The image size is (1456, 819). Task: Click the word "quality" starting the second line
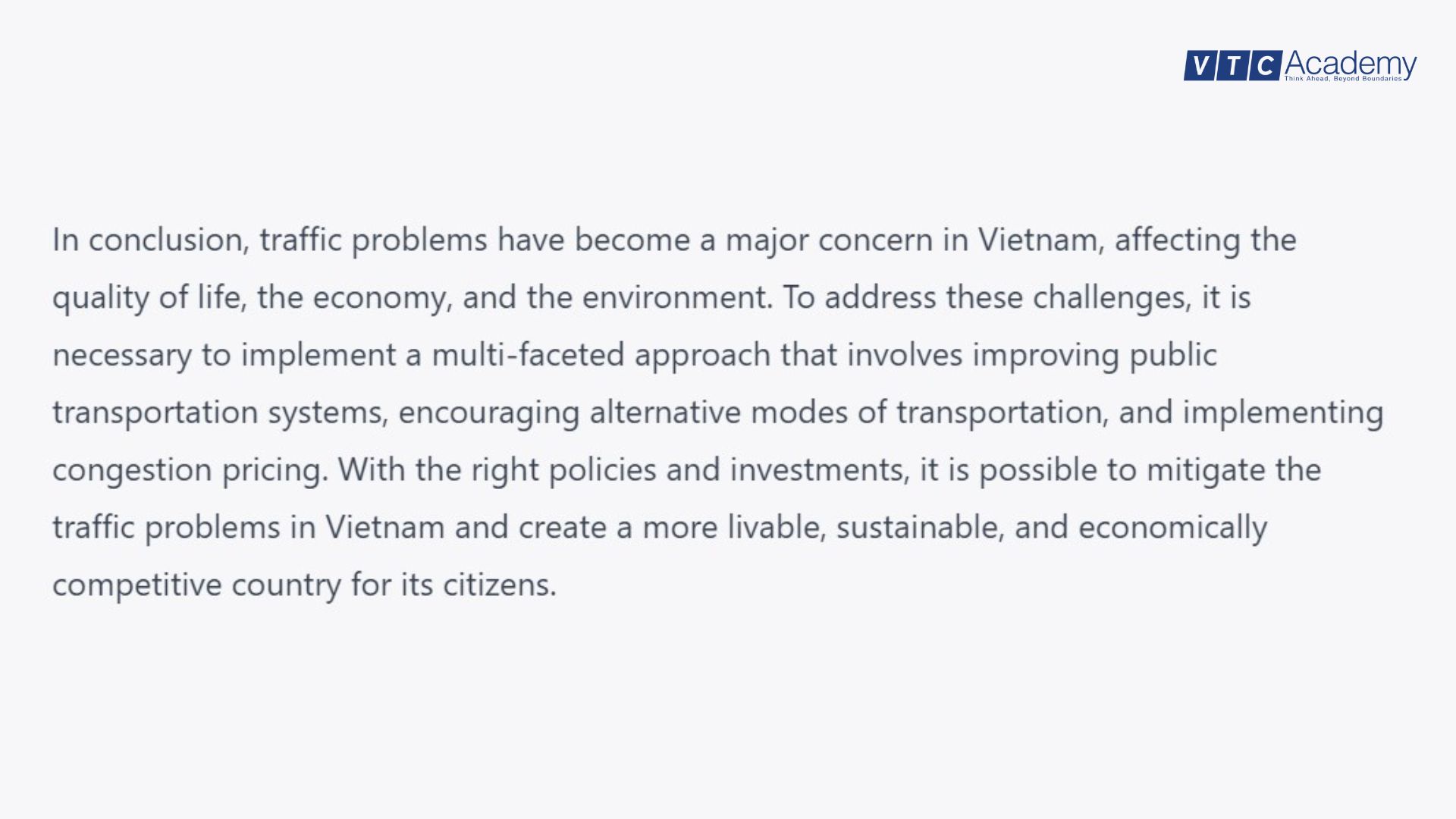click(x=100, y=298)
